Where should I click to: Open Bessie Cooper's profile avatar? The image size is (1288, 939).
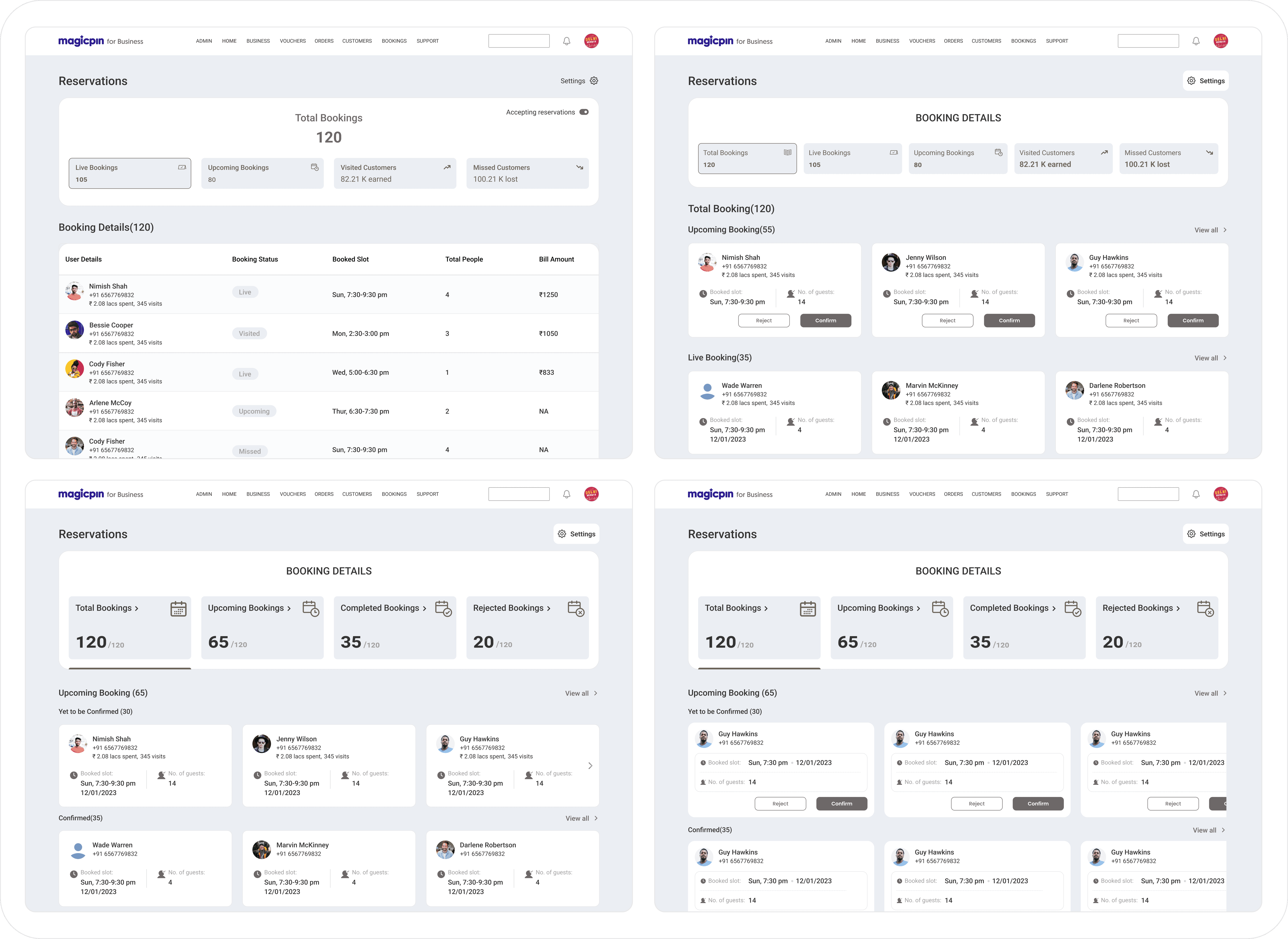pos(75,330)
